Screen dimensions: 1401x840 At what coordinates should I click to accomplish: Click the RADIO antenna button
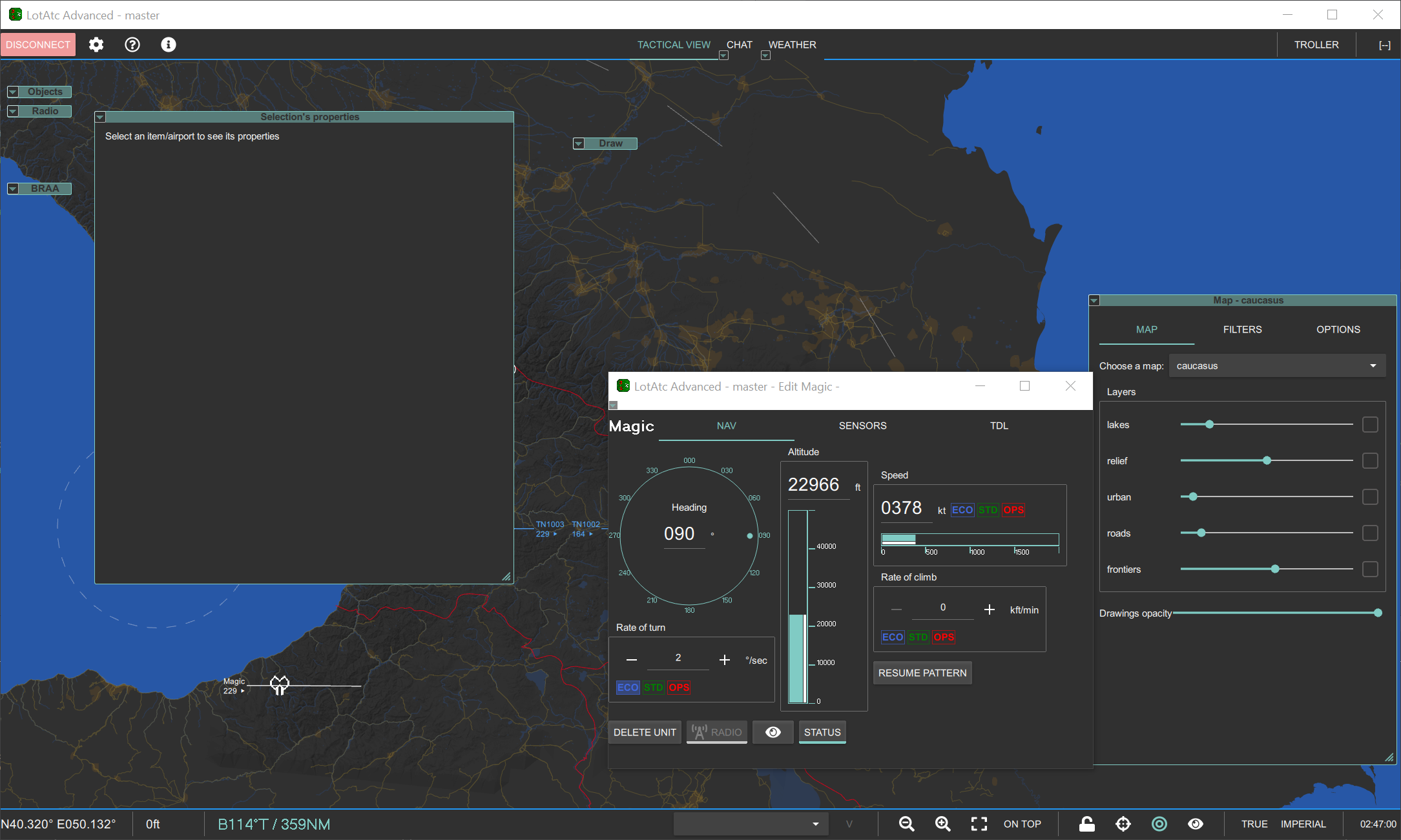(x=717, y=732)
